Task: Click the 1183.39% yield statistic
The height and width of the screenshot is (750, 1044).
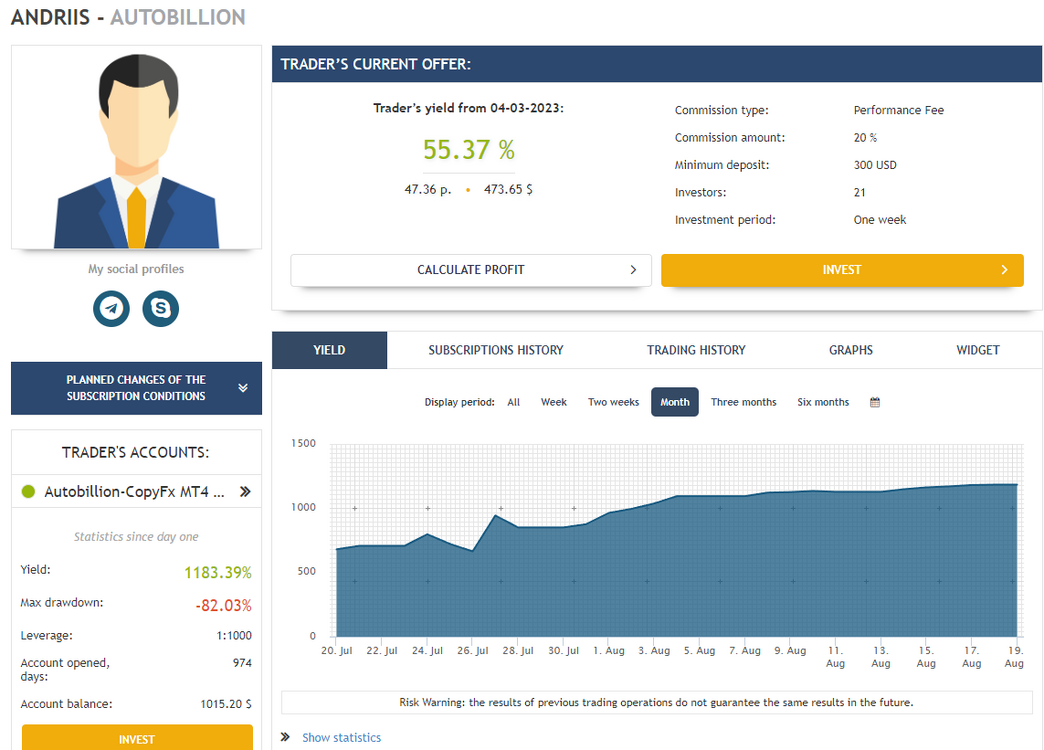Action: (218, 573)
